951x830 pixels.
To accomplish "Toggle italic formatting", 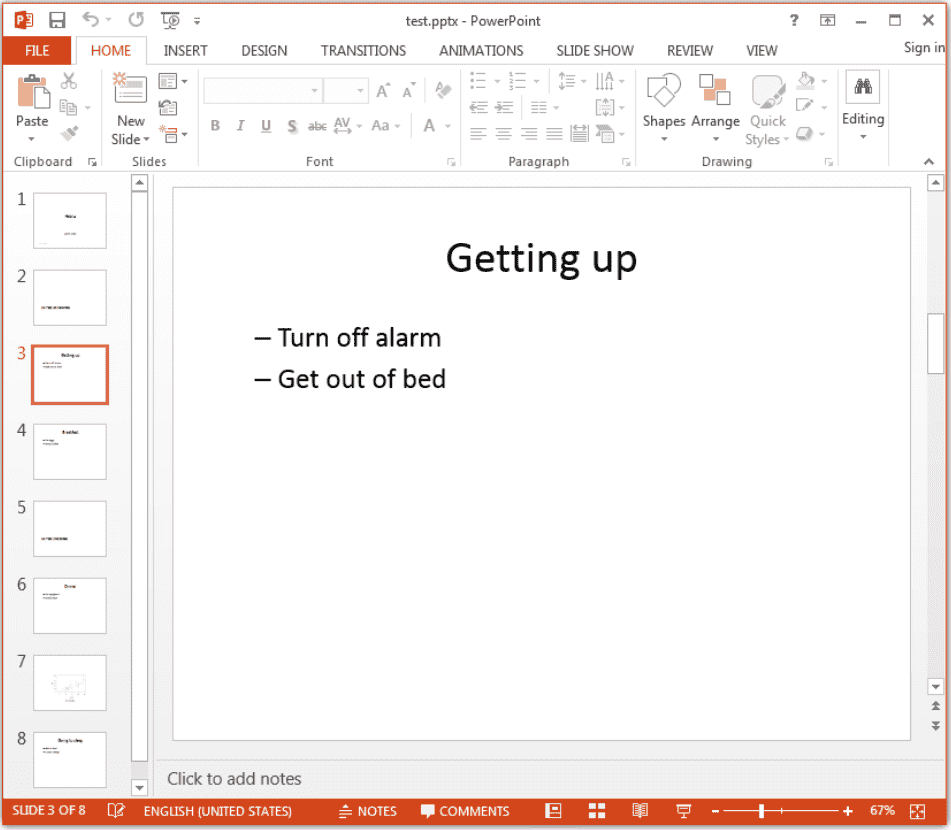I will (240, 126).
